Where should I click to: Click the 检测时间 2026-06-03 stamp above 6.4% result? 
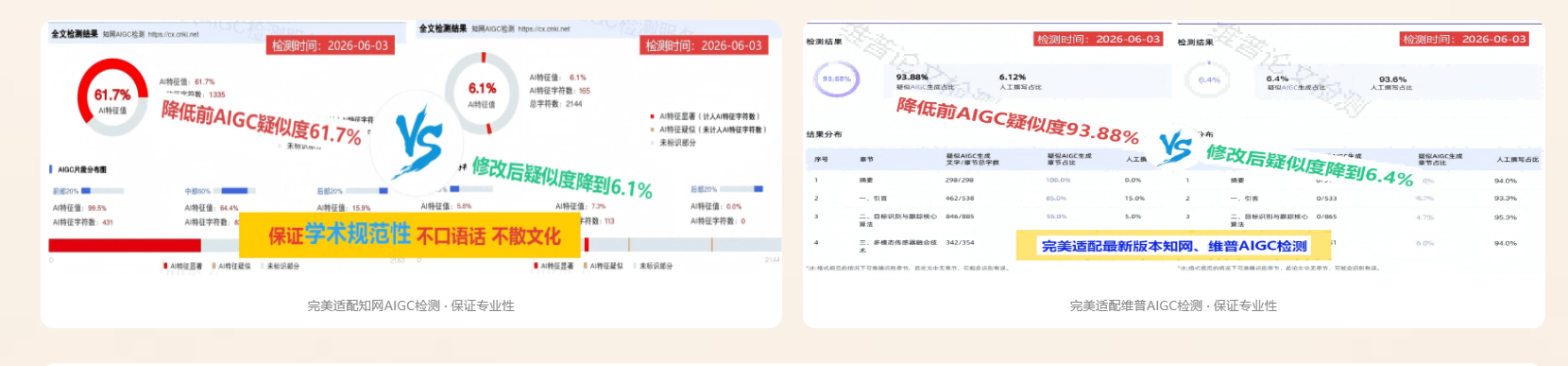point(1464,39)
